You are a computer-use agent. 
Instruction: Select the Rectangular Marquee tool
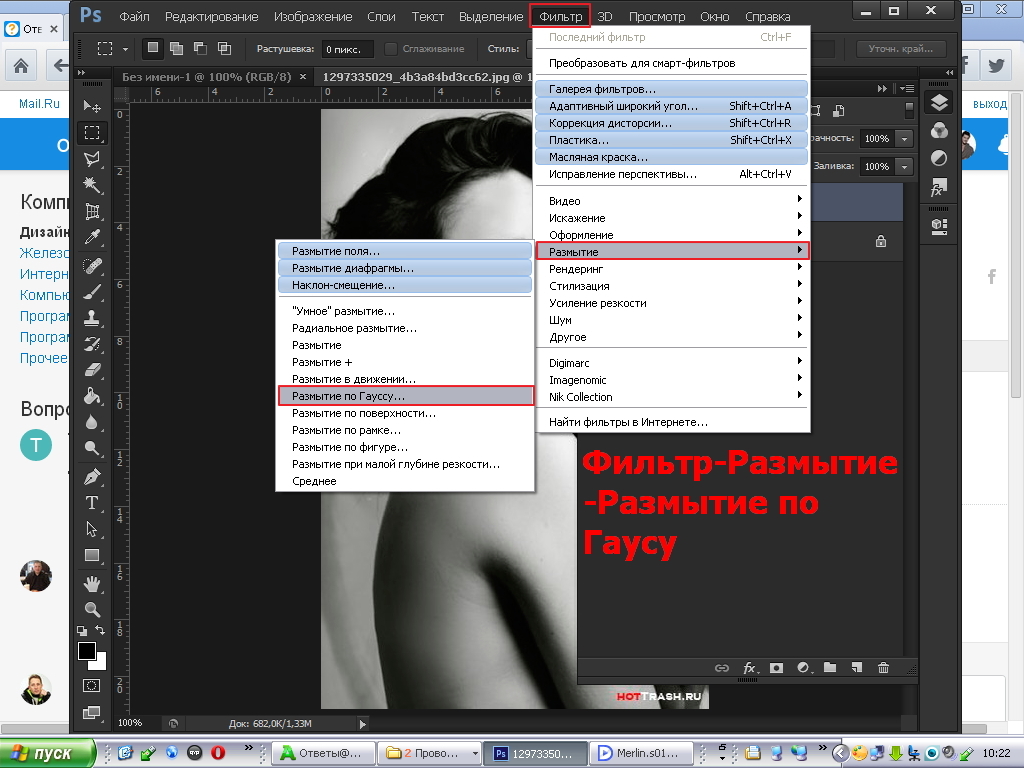92,133
